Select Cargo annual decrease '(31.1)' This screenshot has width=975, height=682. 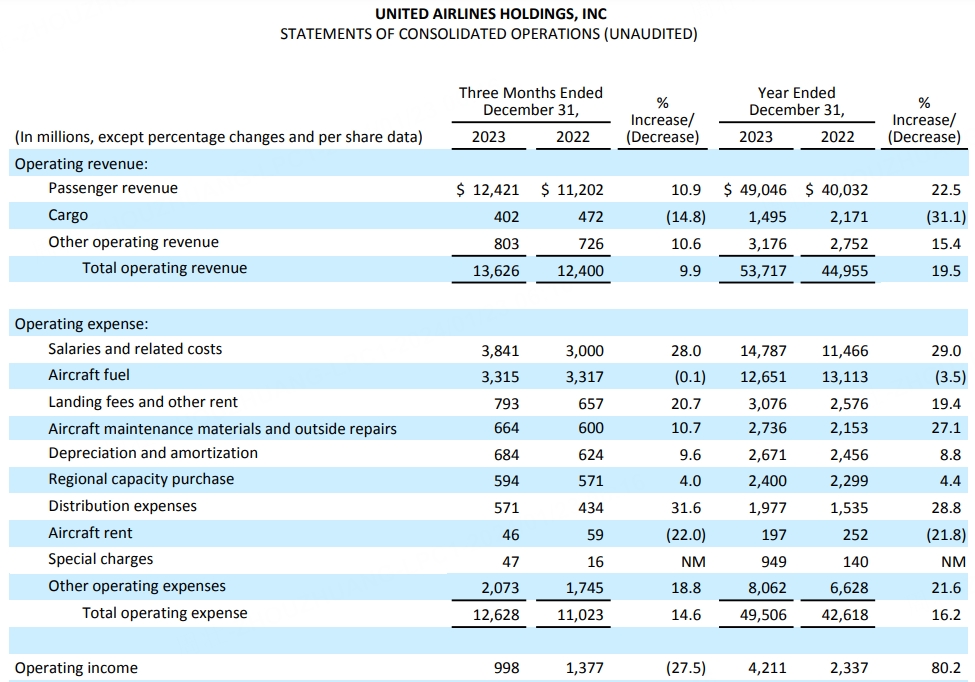(946, 217)
